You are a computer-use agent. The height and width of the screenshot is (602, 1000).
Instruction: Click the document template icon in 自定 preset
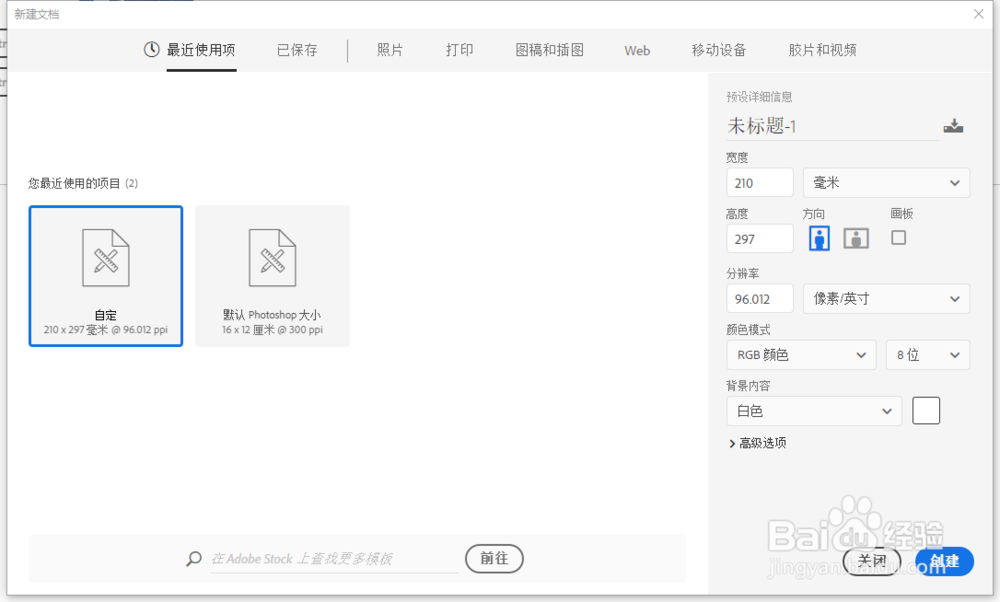coord(105,257)
